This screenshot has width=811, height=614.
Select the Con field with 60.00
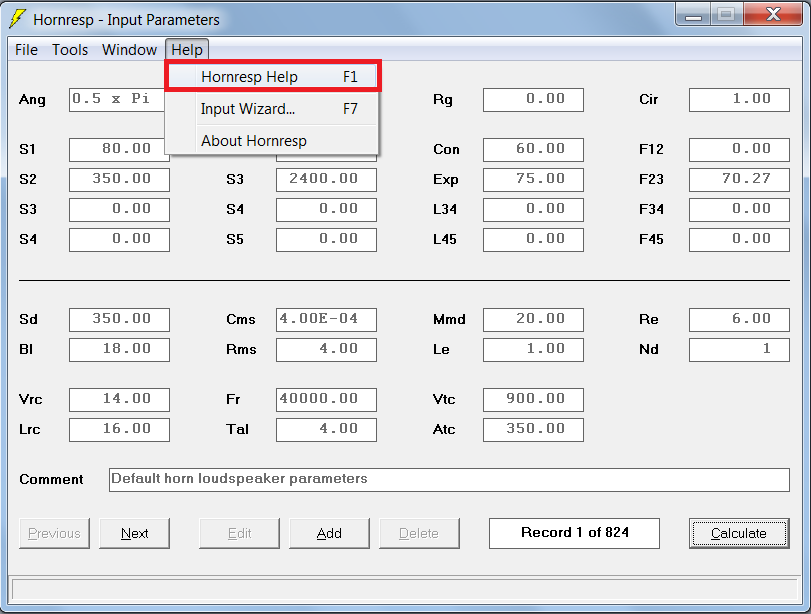[x=533, y=149]
